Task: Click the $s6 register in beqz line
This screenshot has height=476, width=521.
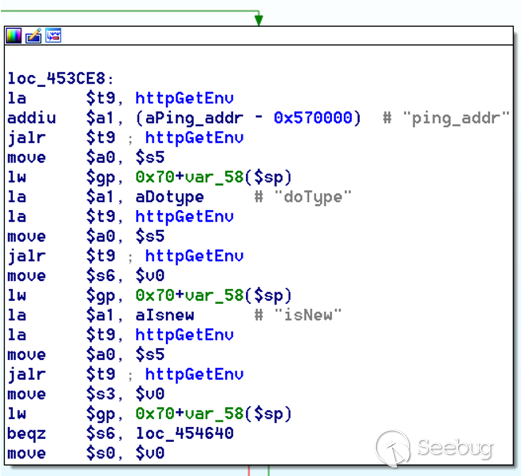Action: pyautogui.click(x=101, y=433)
